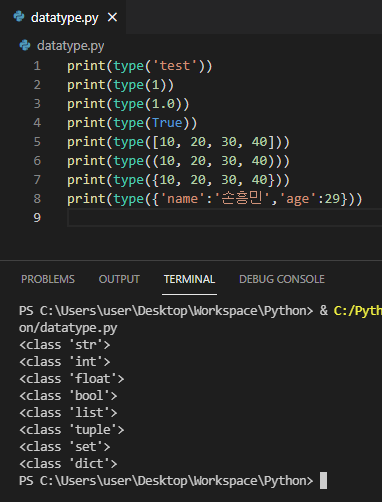The image size is (382, 502).
Task: Click the Python file icon in the breadcrumb
Action: pos(25,45)
